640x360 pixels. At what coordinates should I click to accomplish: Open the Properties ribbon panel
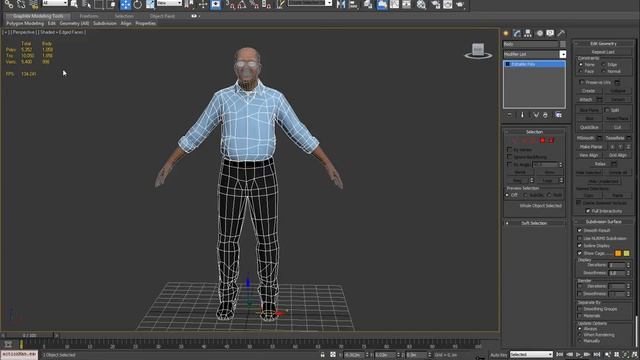146,24
